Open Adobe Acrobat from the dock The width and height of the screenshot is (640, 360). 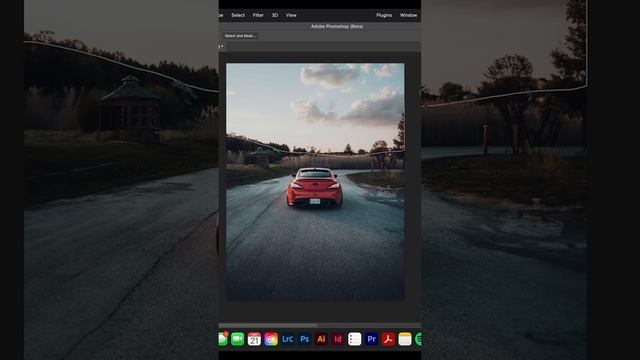[388, 339]
